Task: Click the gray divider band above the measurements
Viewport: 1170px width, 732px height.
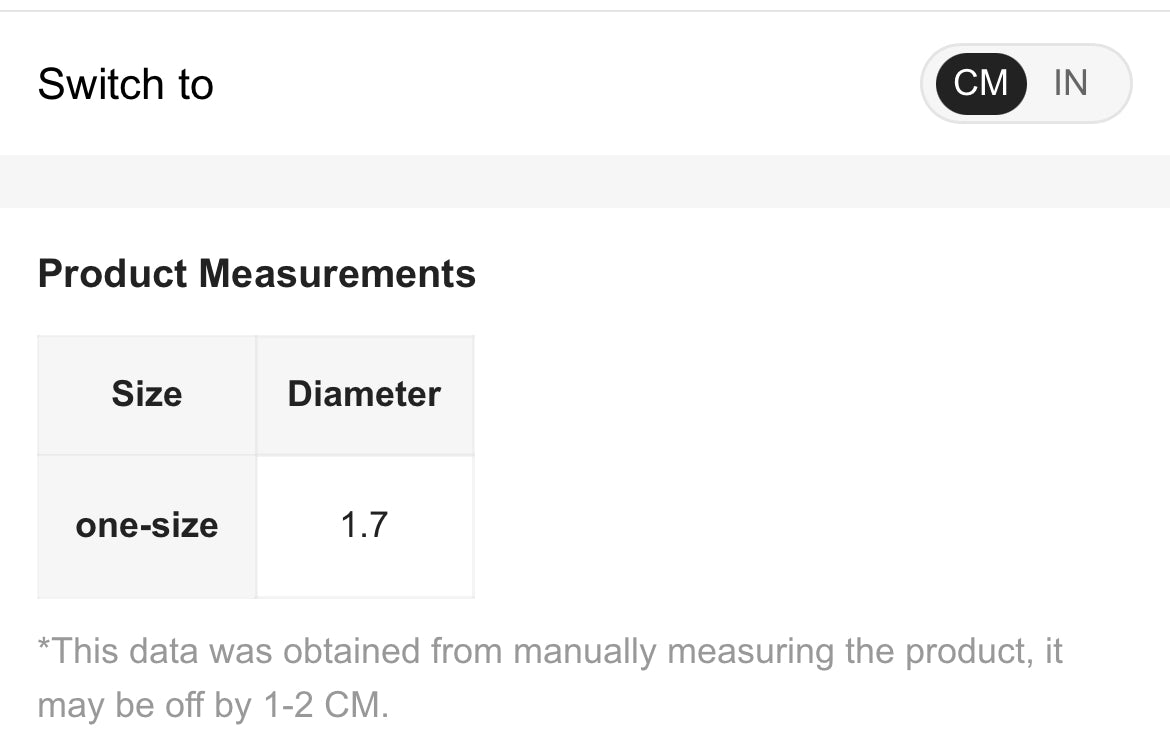Action: 585,181
